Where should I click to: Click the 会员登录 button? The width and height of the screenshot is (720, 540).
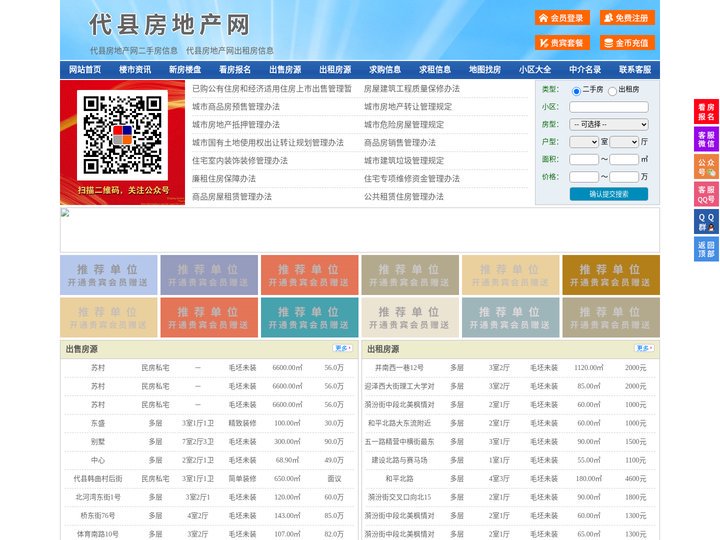pos(562,18)
